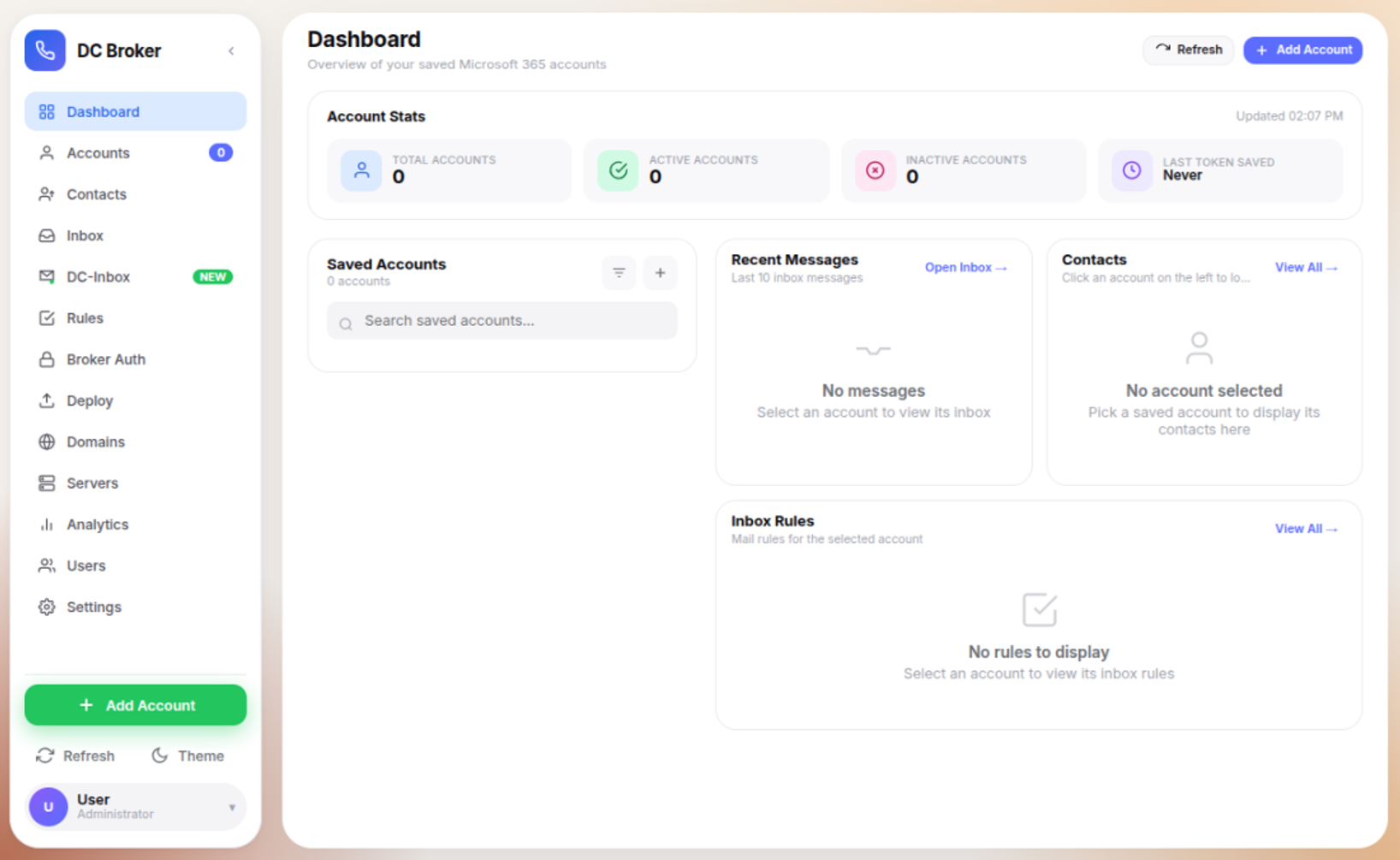Click the green Add Account button
The width and height of the screenshot is (1400, 860).
point(135,705)
